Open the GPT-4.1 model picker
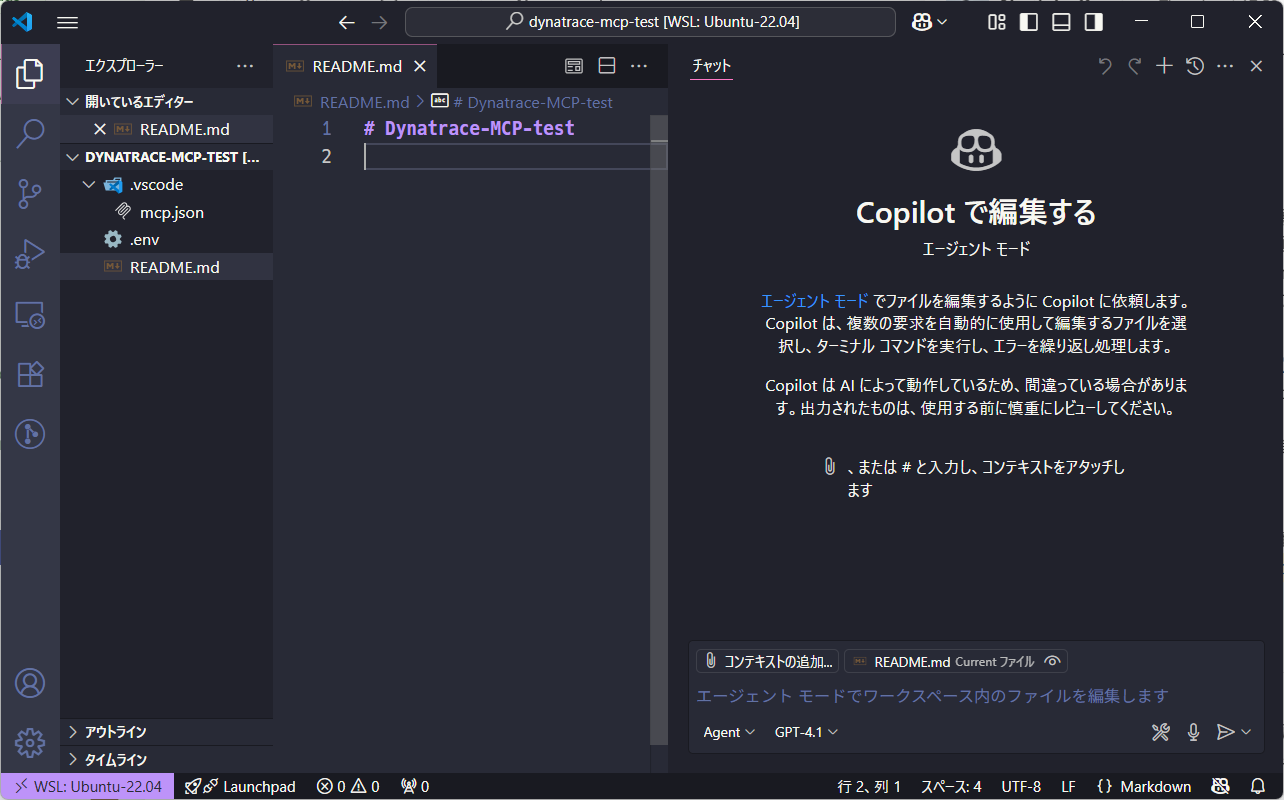The height and width of the screenshot is (800, 1284). (806, 732)
